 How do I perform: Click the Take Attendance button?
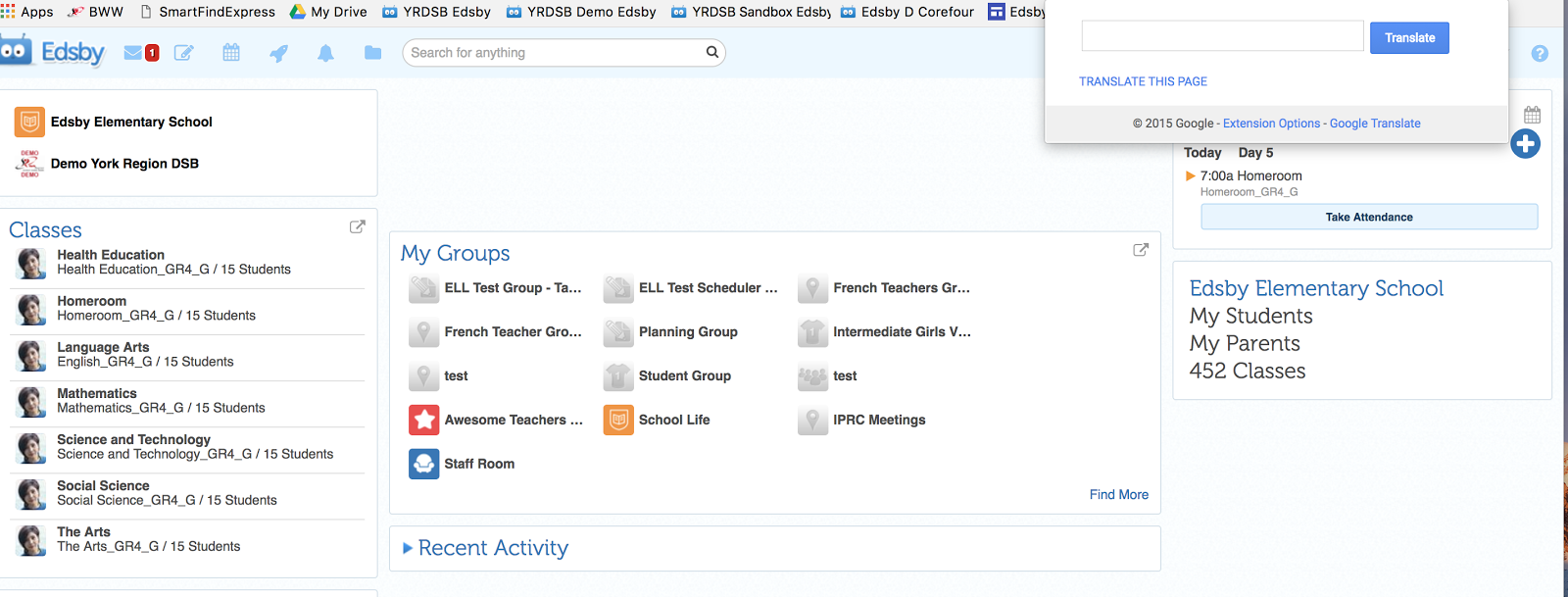pos(1369,217)
